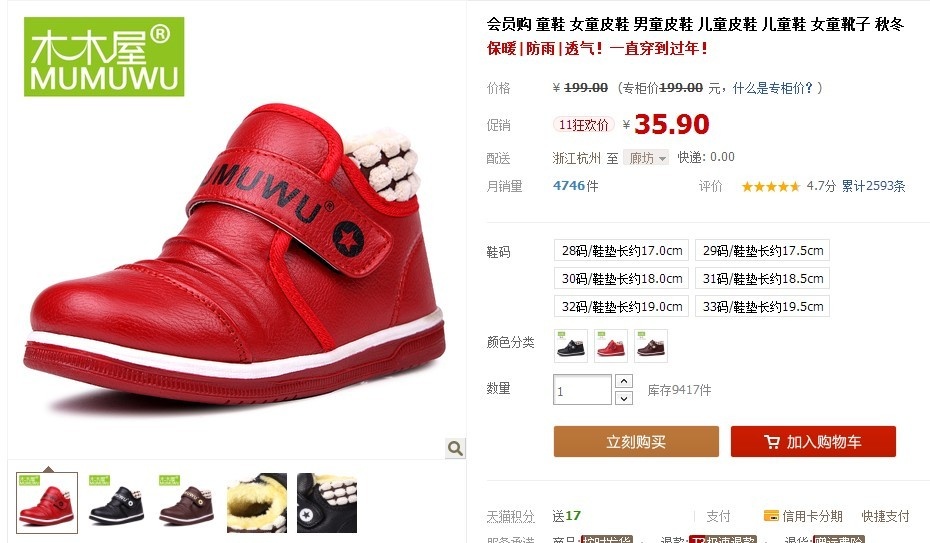Decrease quantity with the down arrow
The height and width of the screenshot is (543, 930).
pos(623,398)
